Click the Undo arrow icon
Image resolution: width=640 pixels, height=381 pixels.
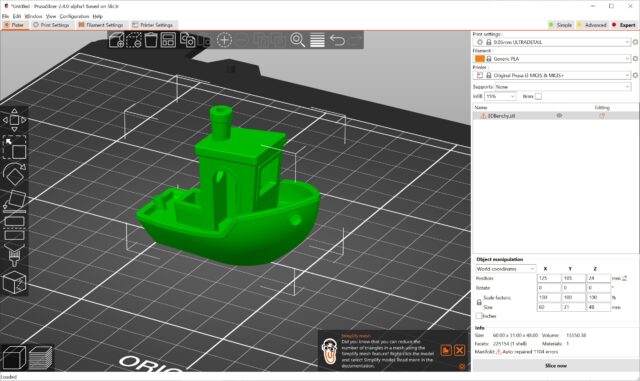point(337,40)
